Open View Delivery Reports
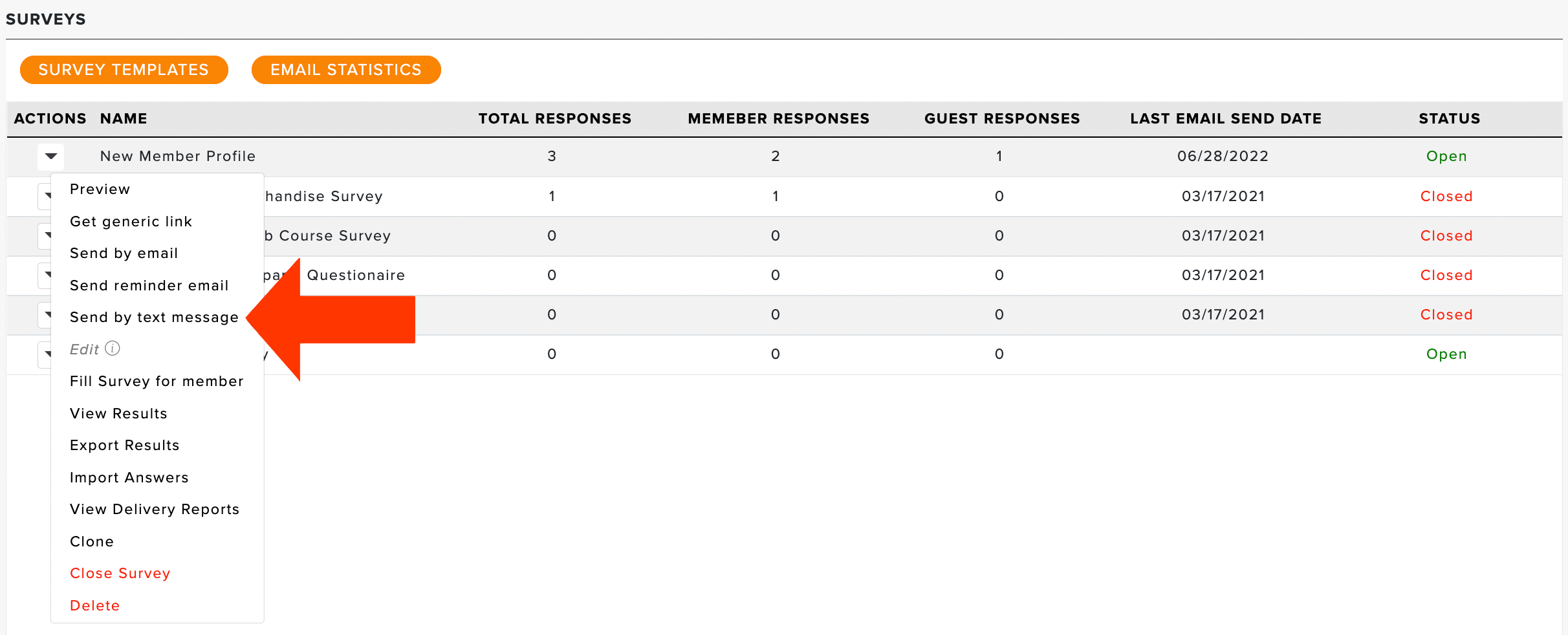 (x=155, y=510)
